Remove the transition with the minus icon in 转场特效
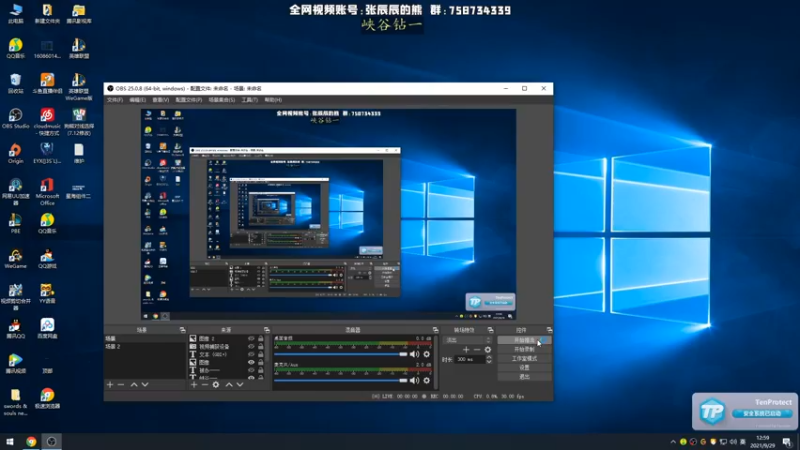 tap(477, 349)
